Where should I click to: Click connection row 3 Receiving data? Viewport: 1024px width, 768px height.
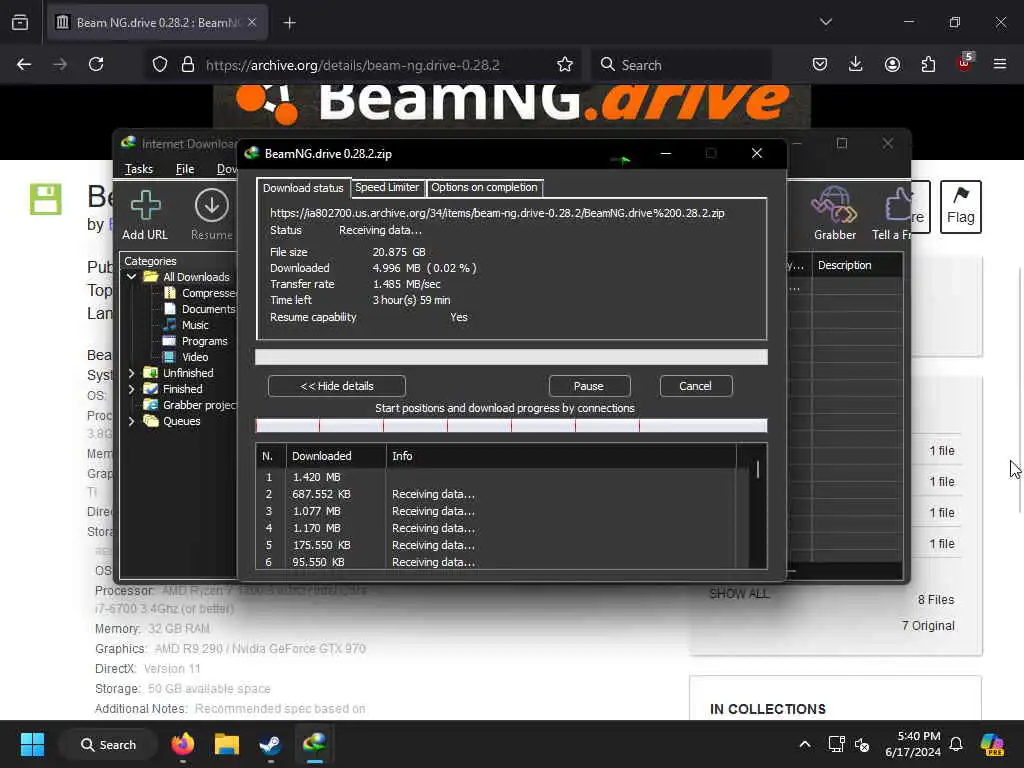pyautogui.click(x=496, y=511)
